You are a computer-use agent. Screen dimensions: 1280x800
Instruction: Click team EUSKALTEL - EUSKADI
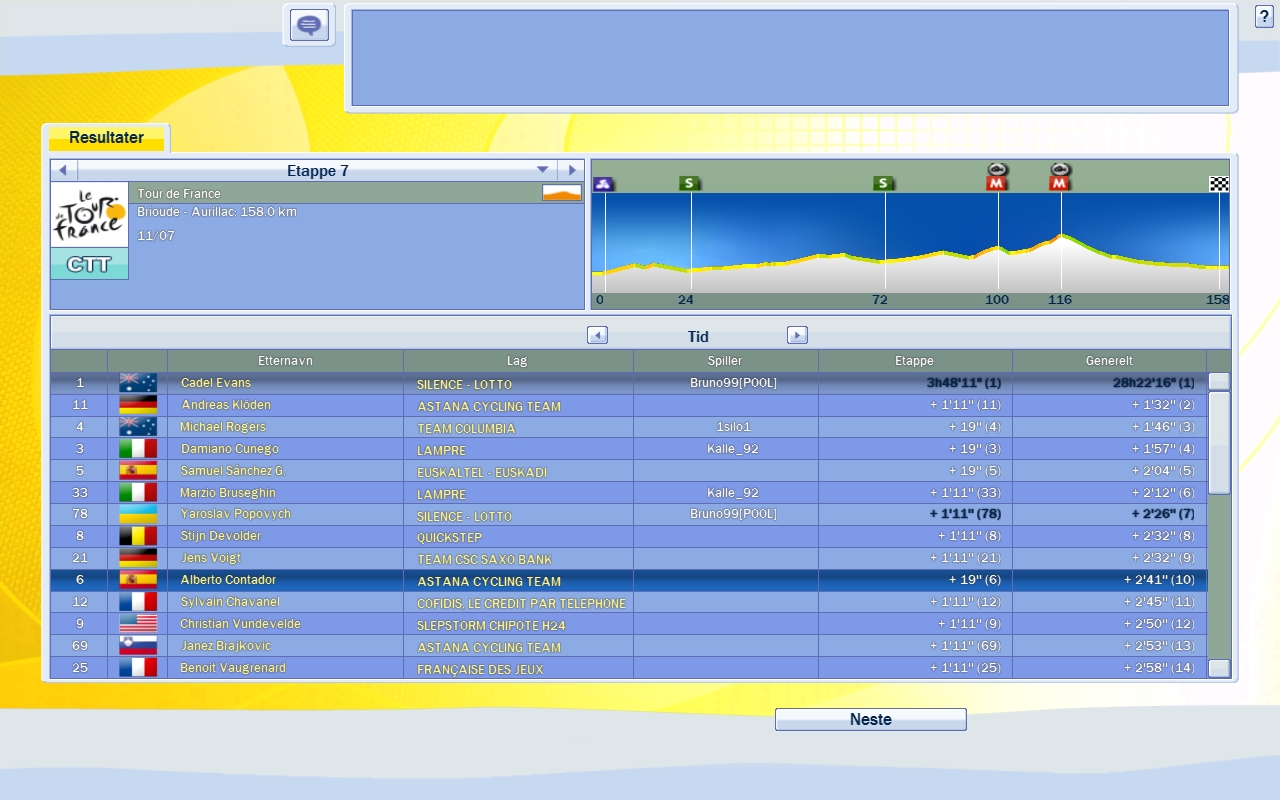tap(482, 473)
